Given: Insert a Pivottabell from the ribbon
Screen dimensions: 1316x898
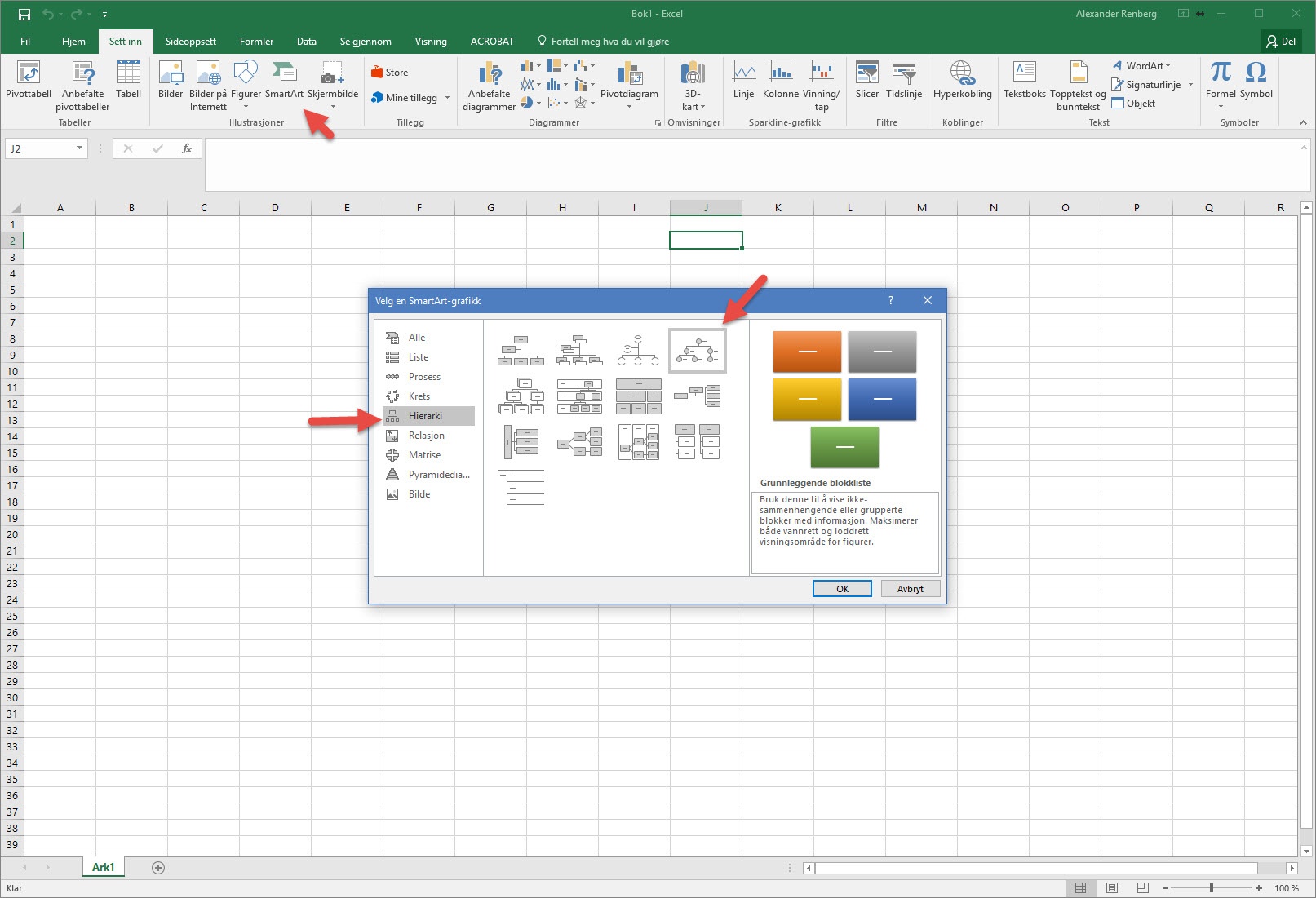Looking at the screenshot, I should [x=29, y=80].
